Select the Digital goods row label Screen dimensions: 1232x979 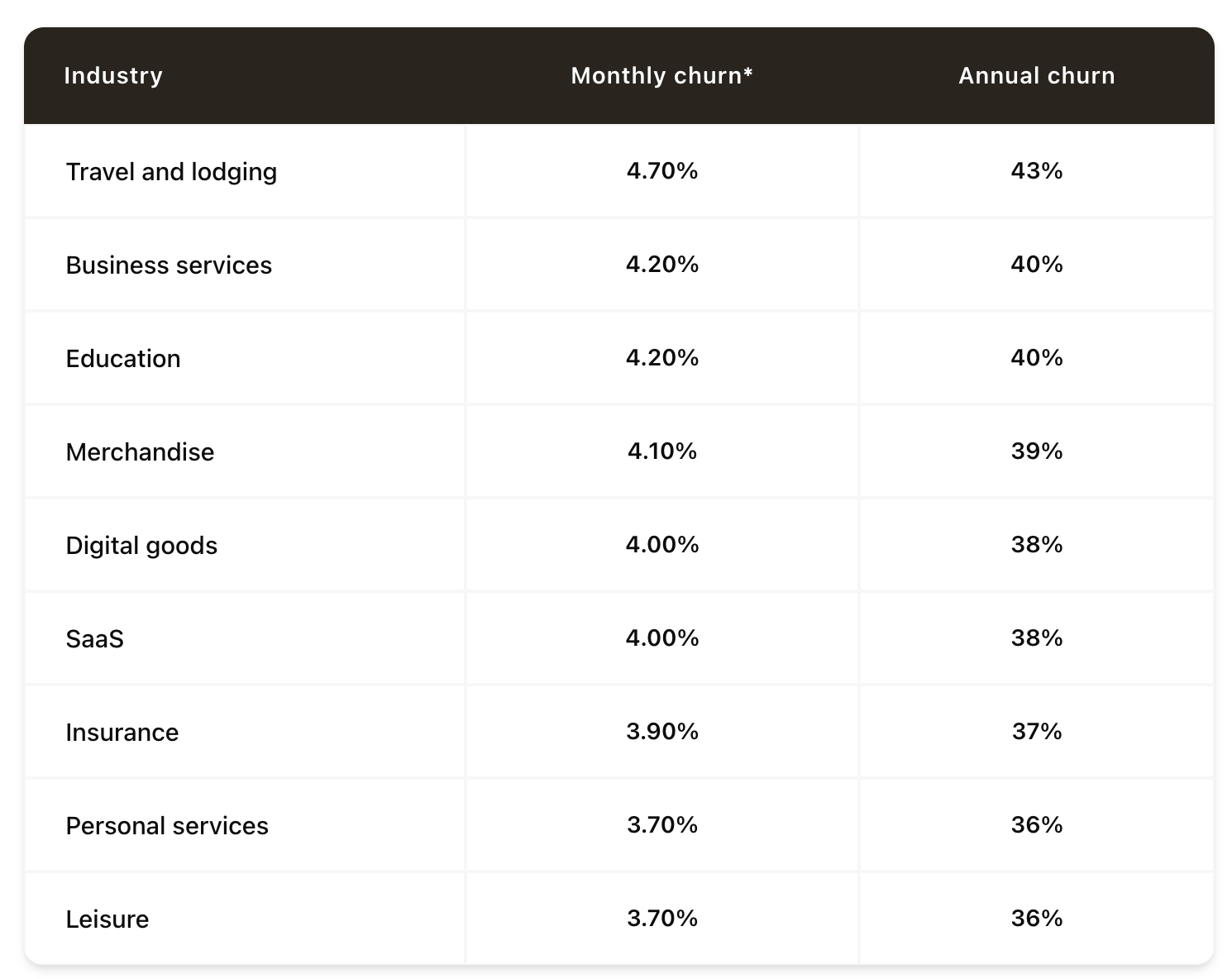[x=141, y=545]
